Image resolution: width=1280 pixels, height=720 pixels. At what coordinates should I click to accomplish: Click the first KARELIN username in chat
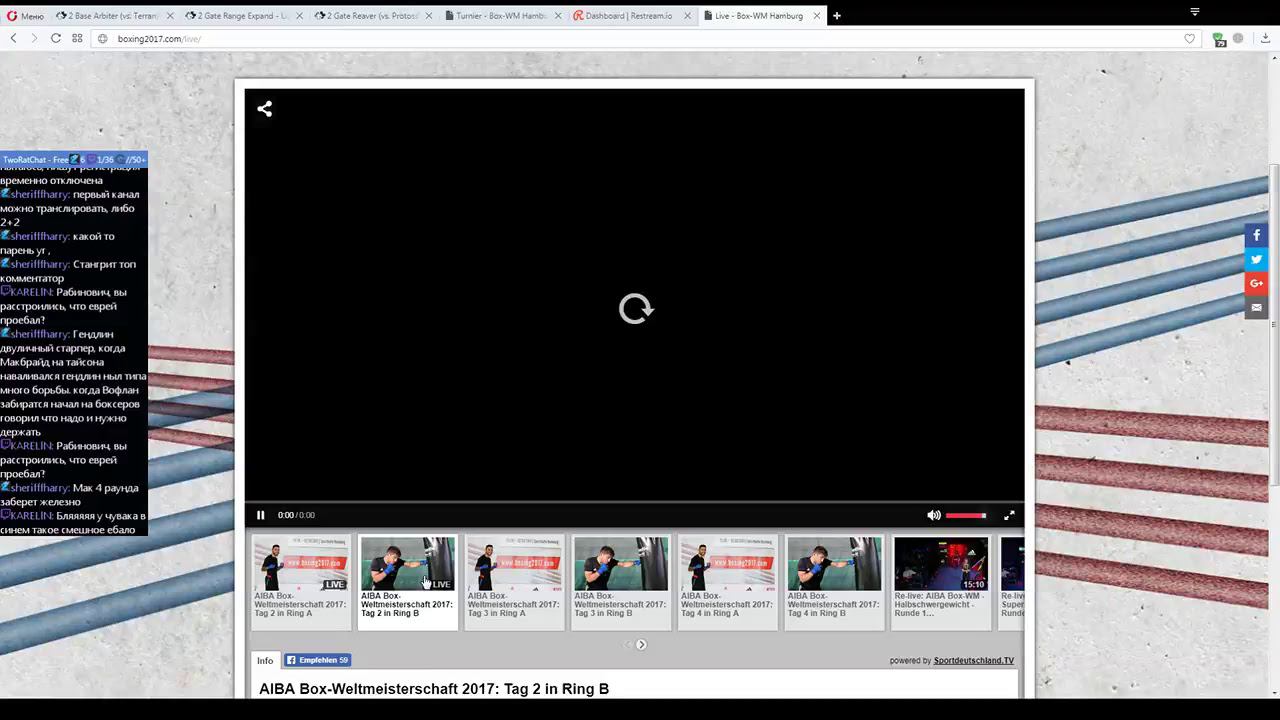click(31, 292)
